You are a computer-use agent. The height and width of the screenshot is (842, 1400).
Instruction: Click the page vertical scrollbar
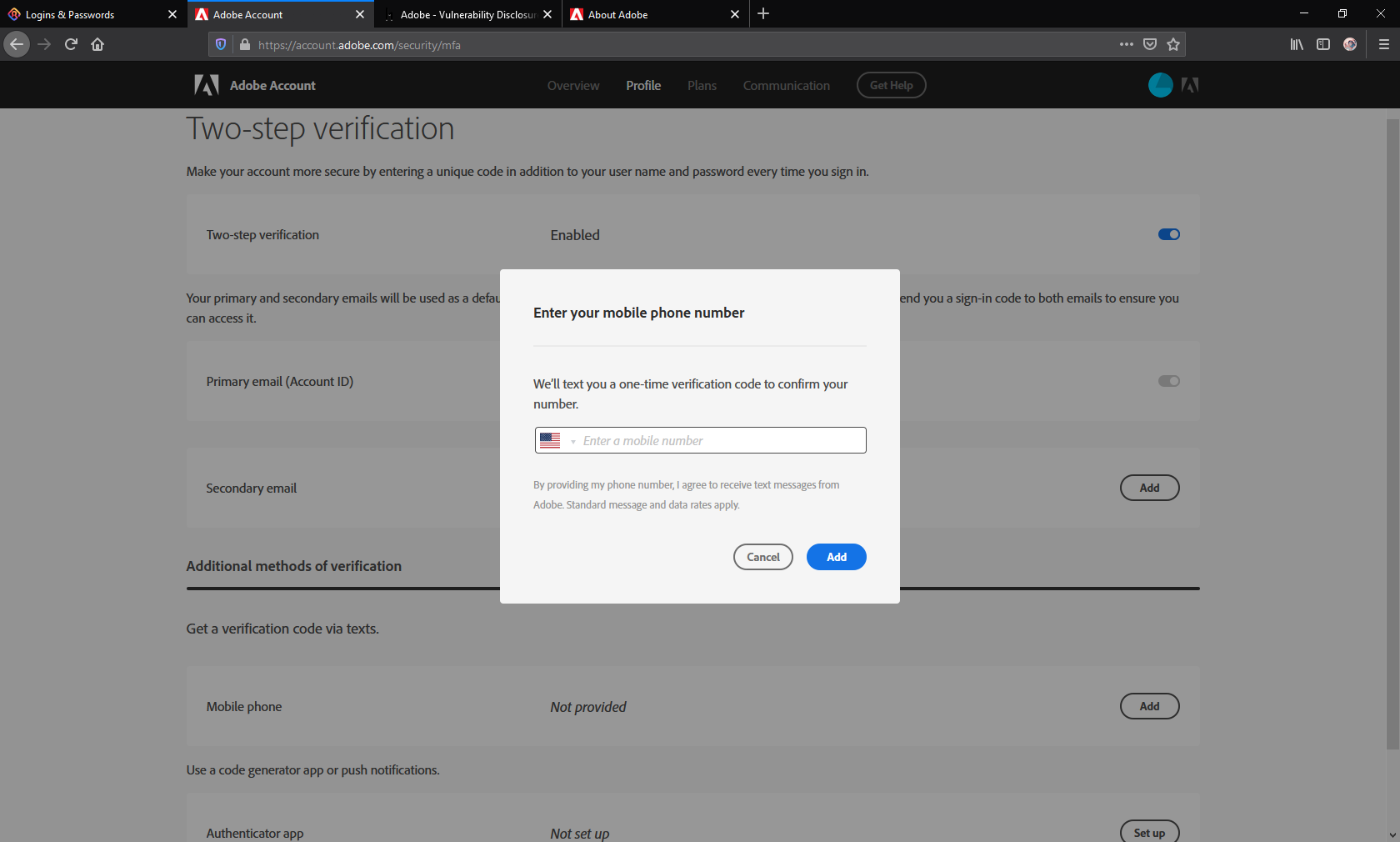pyautogui.click(x=1392, y=434)
